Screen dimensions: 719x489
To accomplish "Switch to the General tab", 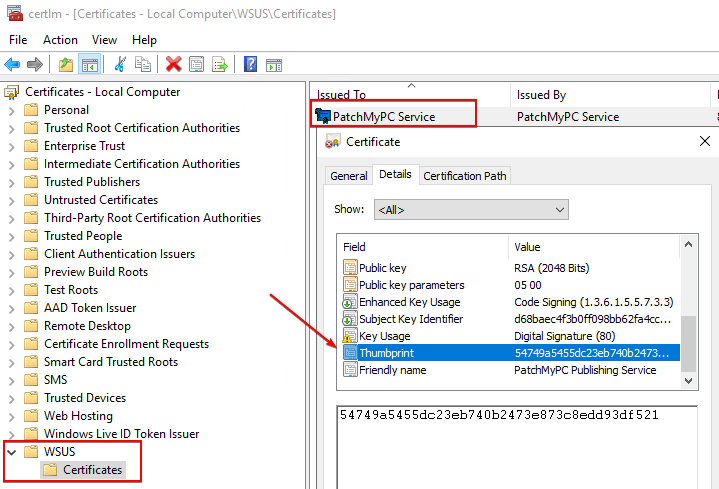I will 349,176.
